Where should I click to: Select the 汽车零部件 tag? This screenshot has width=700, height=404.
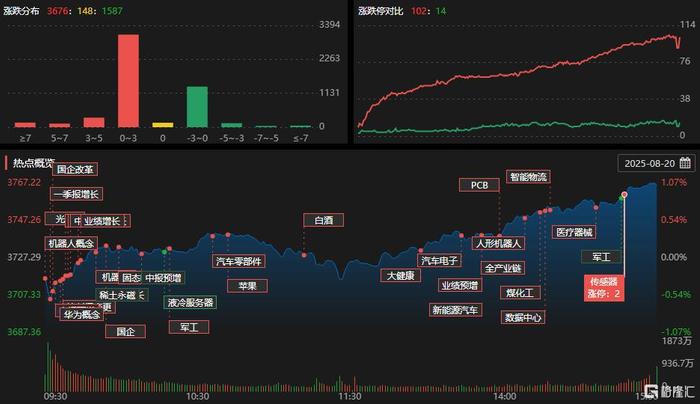click(x=238, y=261)
